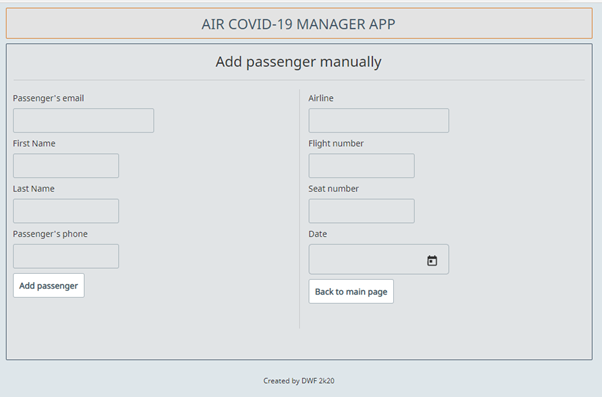Go back via Back to main page button
This screenshot has height=397, width=602.
(x=351, y=291)
